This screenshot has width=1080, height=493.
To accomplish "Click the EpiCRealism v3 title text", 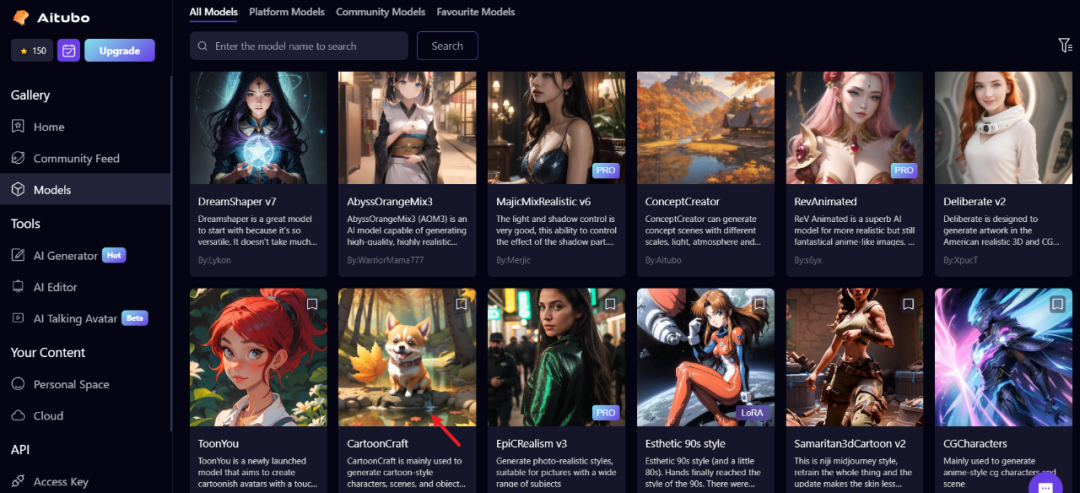I will pyautogui.click(x=532, y=443).
